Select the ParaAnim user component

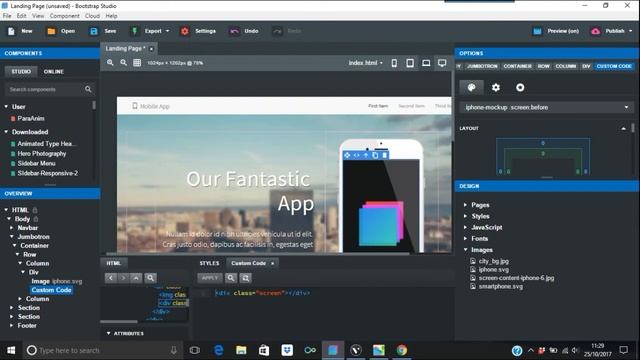point(31,118)
